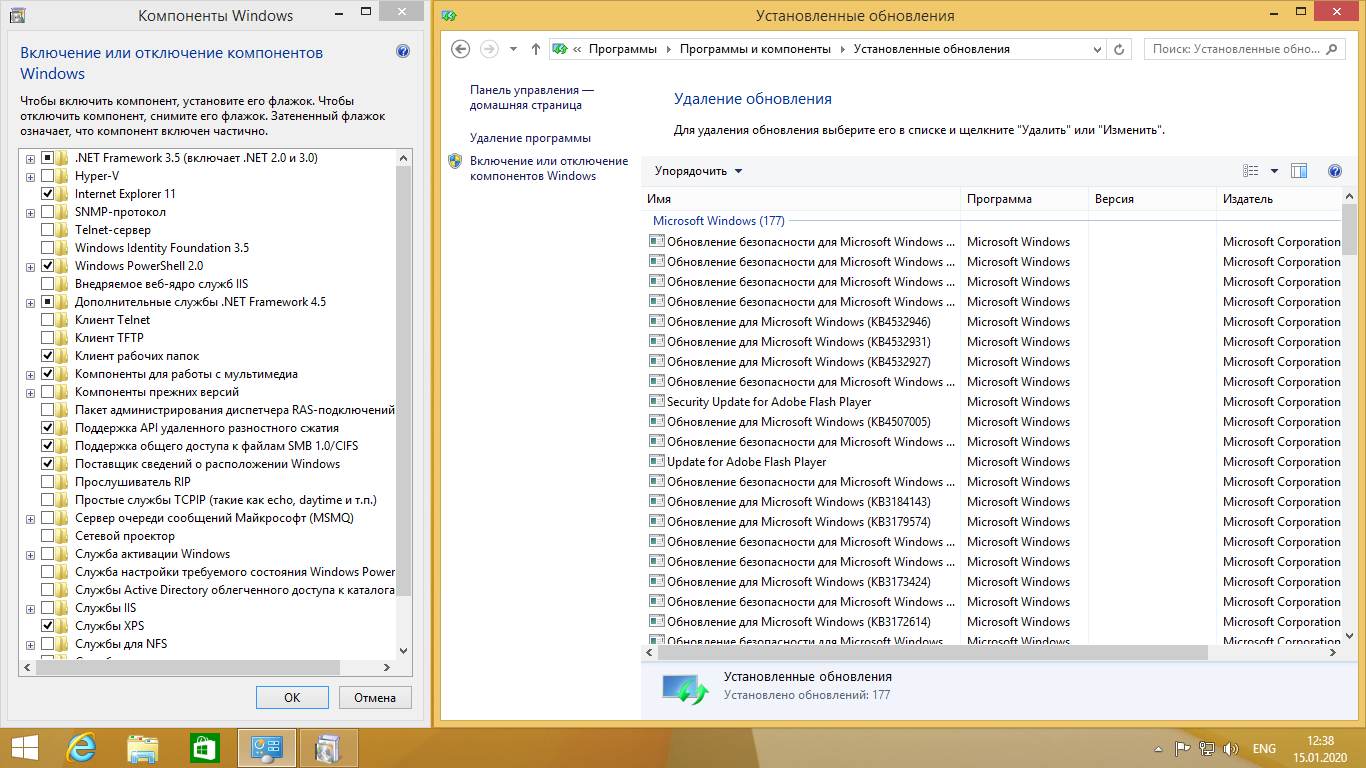1366x768 pixels.
Task: Launch Internet Explorer from taskbar
Action: (x=81, y=748)
